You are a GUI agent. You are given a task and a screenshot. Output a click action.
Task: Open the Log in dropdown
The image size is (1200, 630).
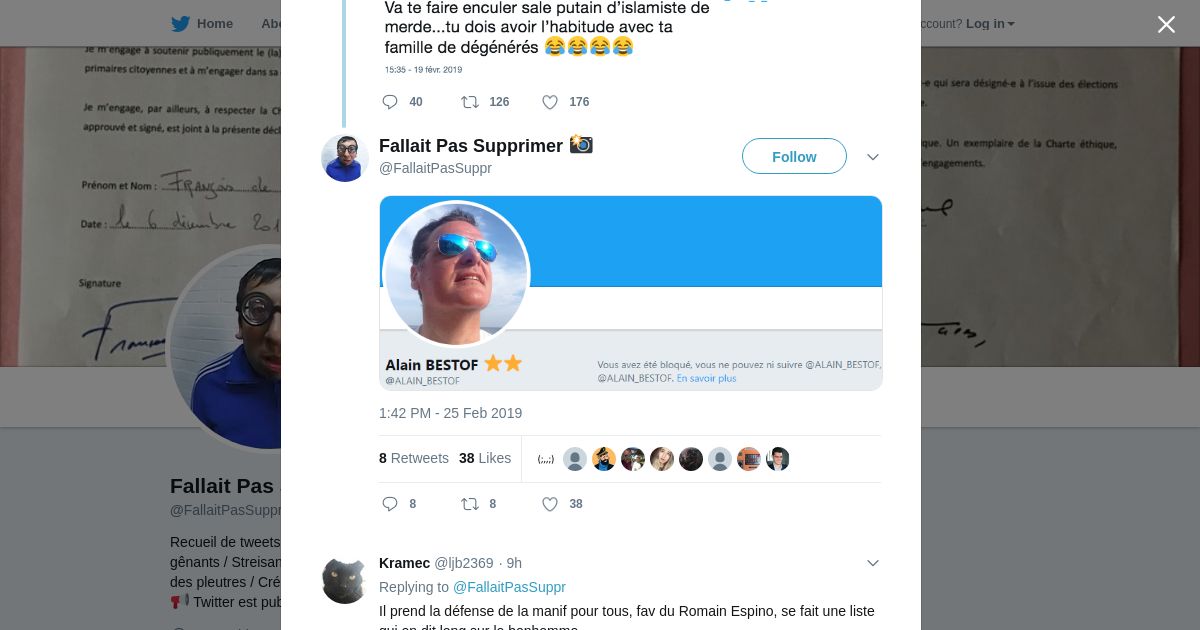(x=990, y=24)
